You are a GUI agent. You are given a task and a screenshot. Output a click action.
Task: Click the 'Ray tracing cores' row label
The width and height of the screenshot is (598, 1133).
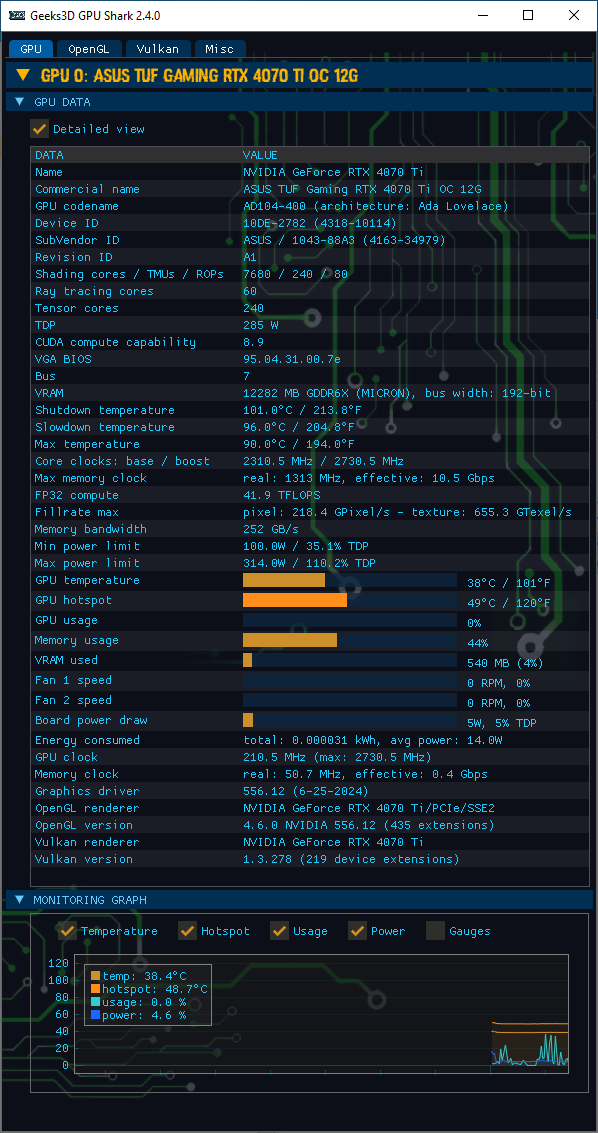tap(95, 291)
